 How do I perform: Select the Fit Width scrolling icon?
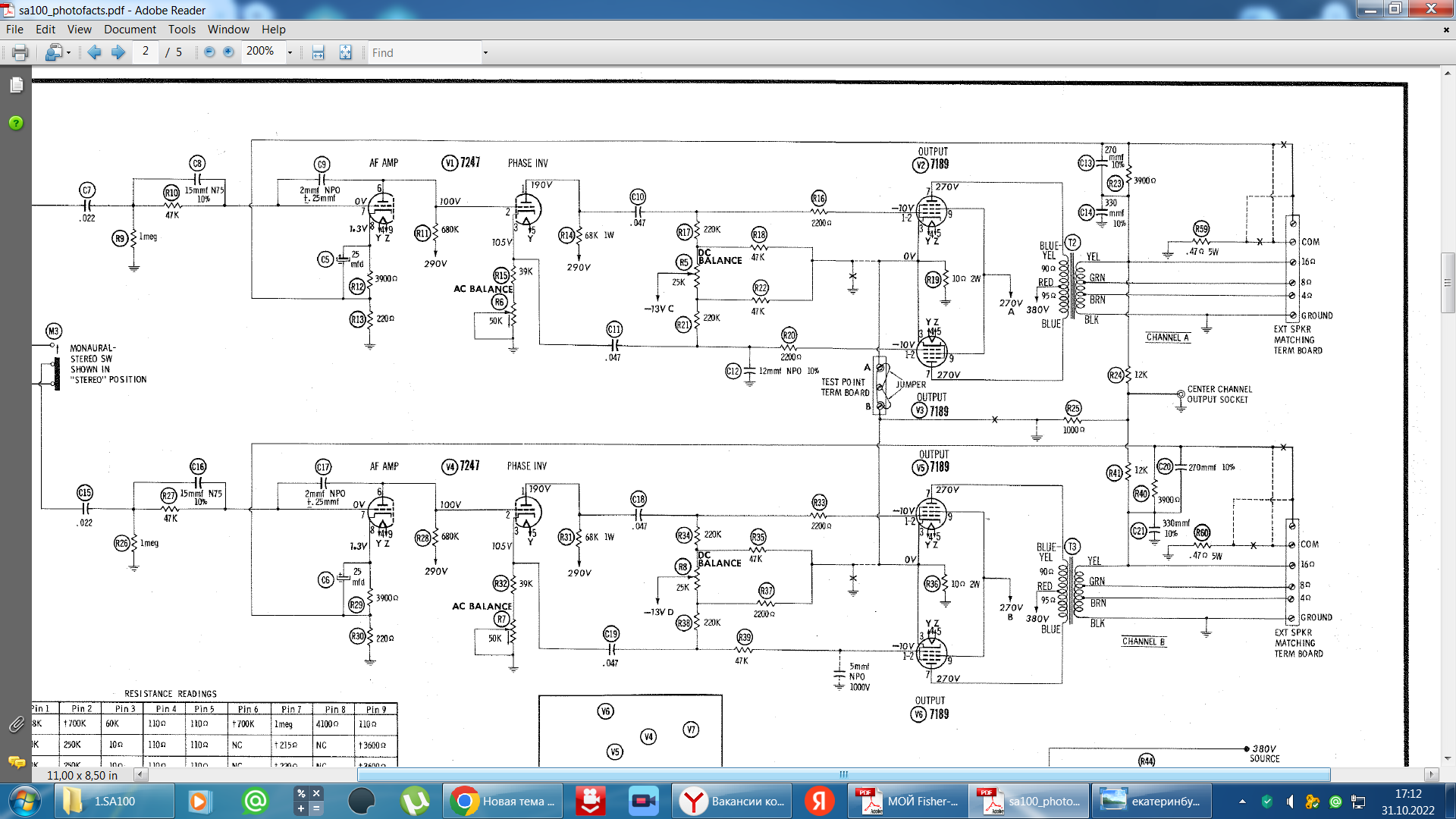point(318,52)
